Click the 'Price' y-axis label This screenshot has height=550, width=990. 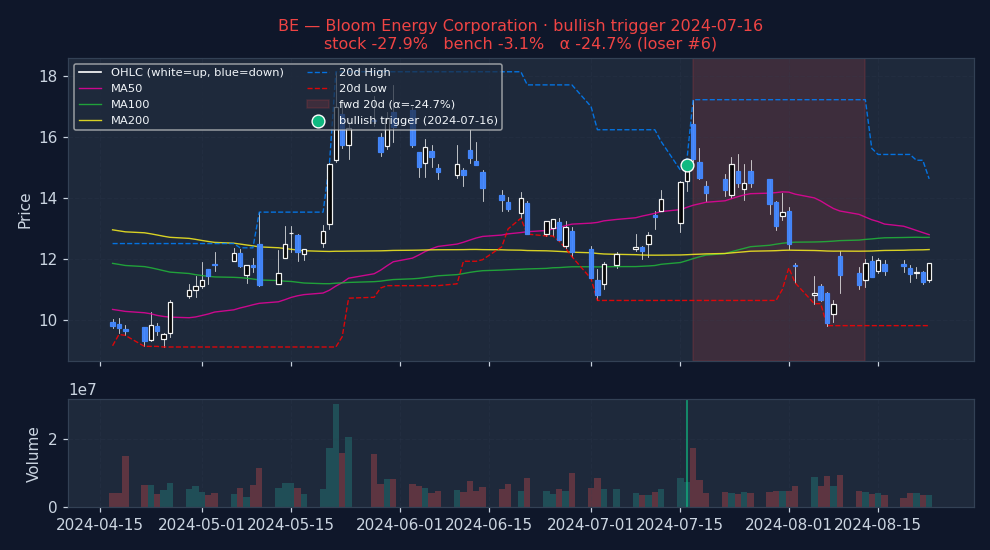coord(26,210)
